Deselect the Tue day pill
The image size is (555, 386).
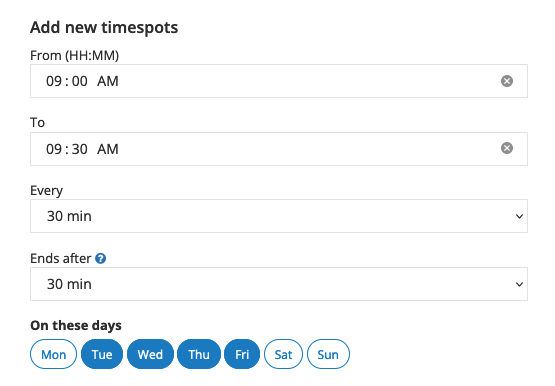click(102, 354)
